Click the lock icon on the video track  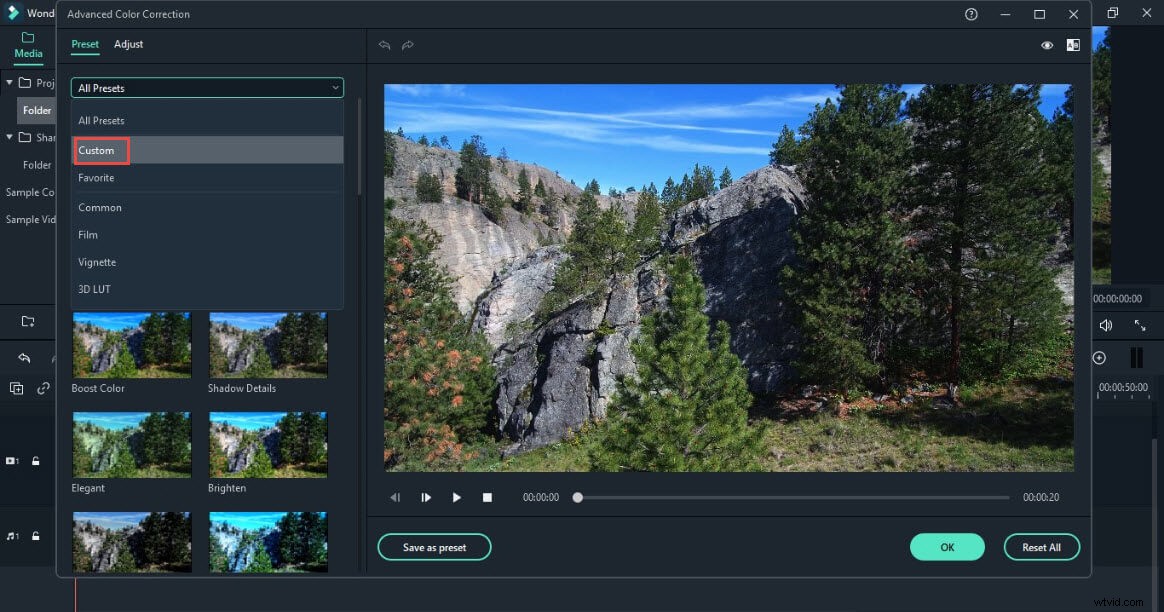pyautogui.click(x=36, y=461)
